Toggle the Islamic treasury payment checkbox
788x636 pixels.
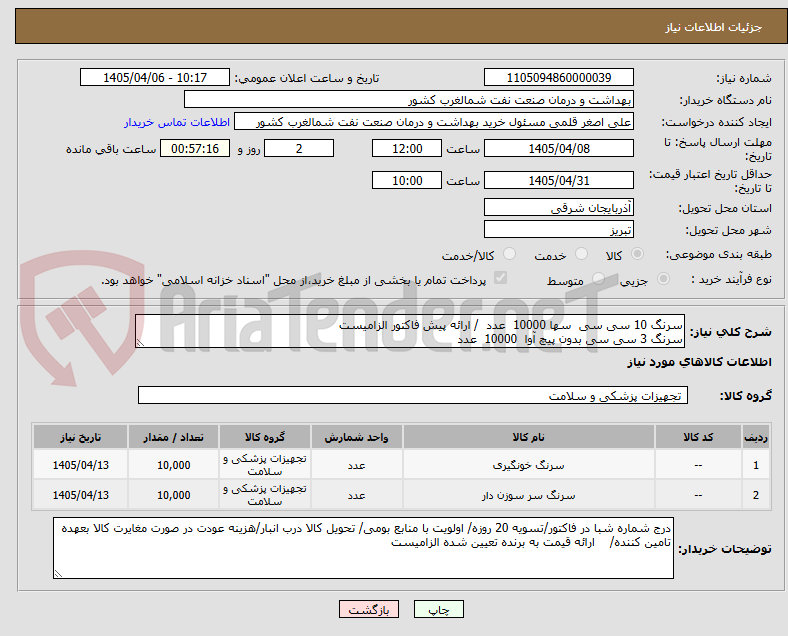coord(501,278)
